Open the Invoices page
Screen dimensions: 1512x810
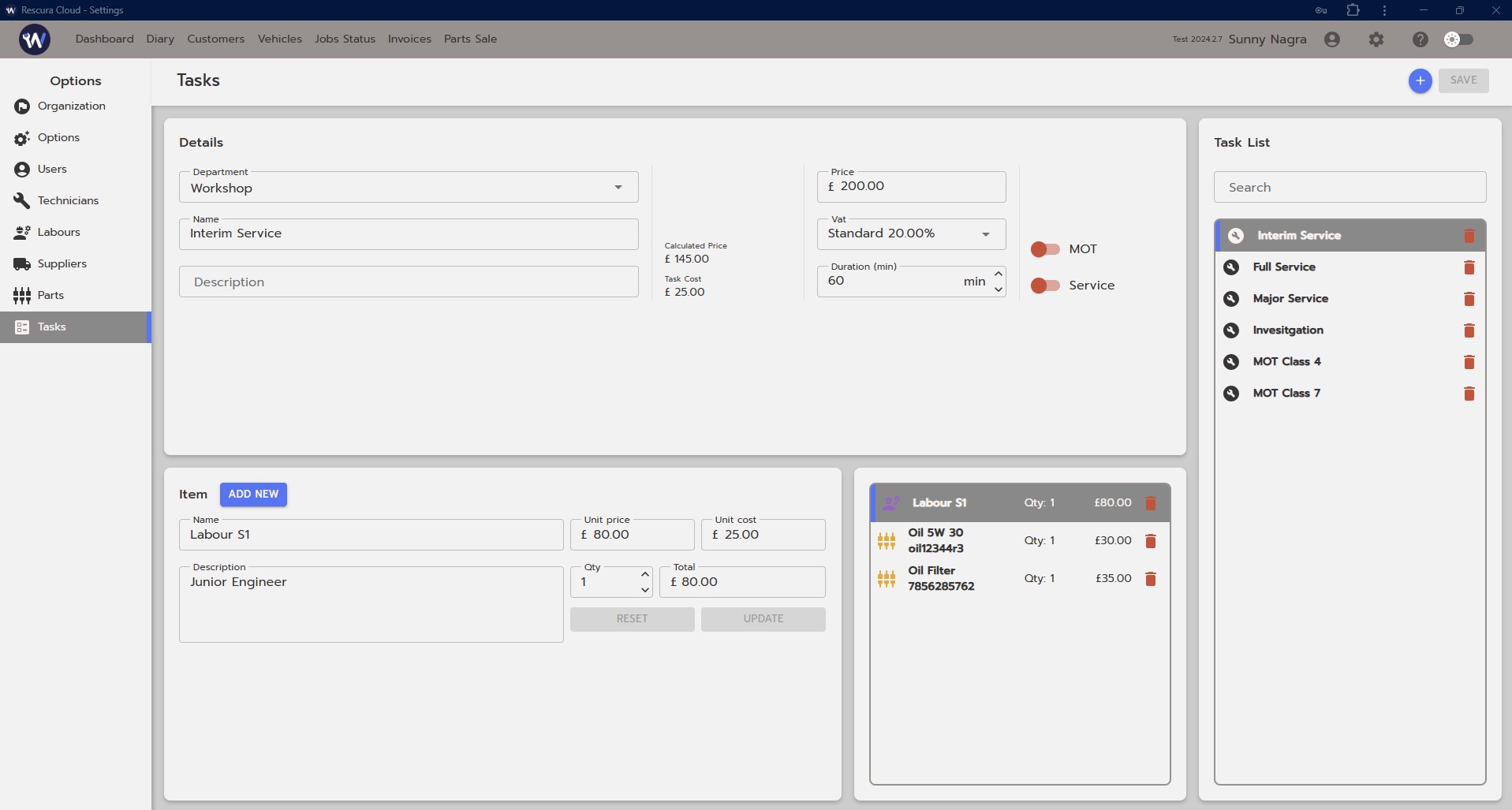409,39
